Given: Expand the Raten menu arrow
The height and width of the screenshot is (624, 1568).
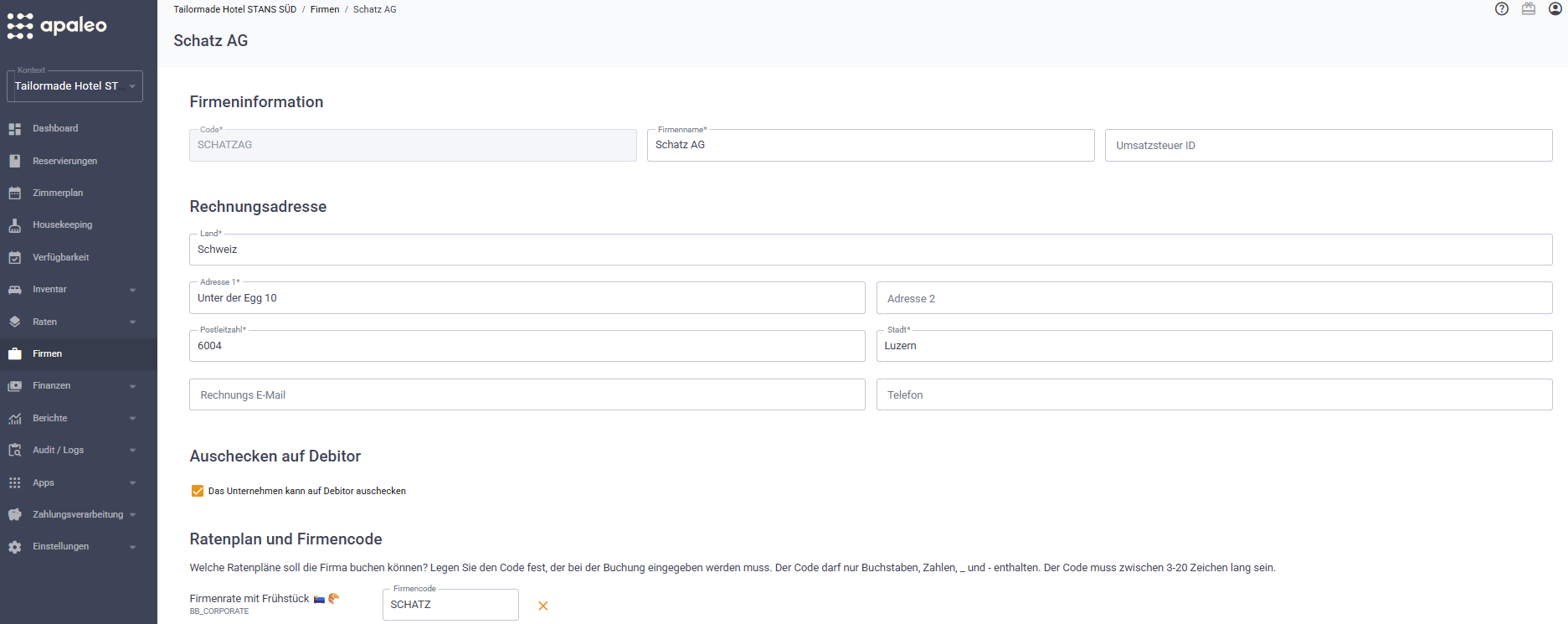Looking at the screenshot, I should tap(132, 322).
